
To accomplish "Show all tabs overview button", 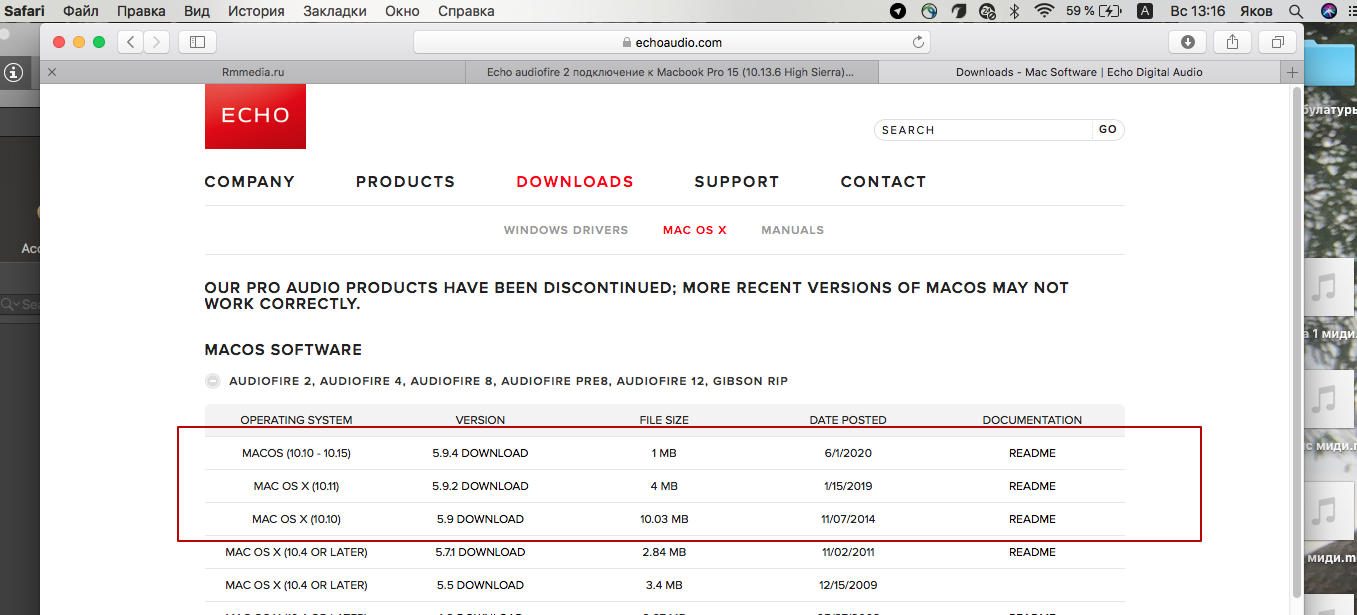I will pyautogui.click(x=1278, y=42).
